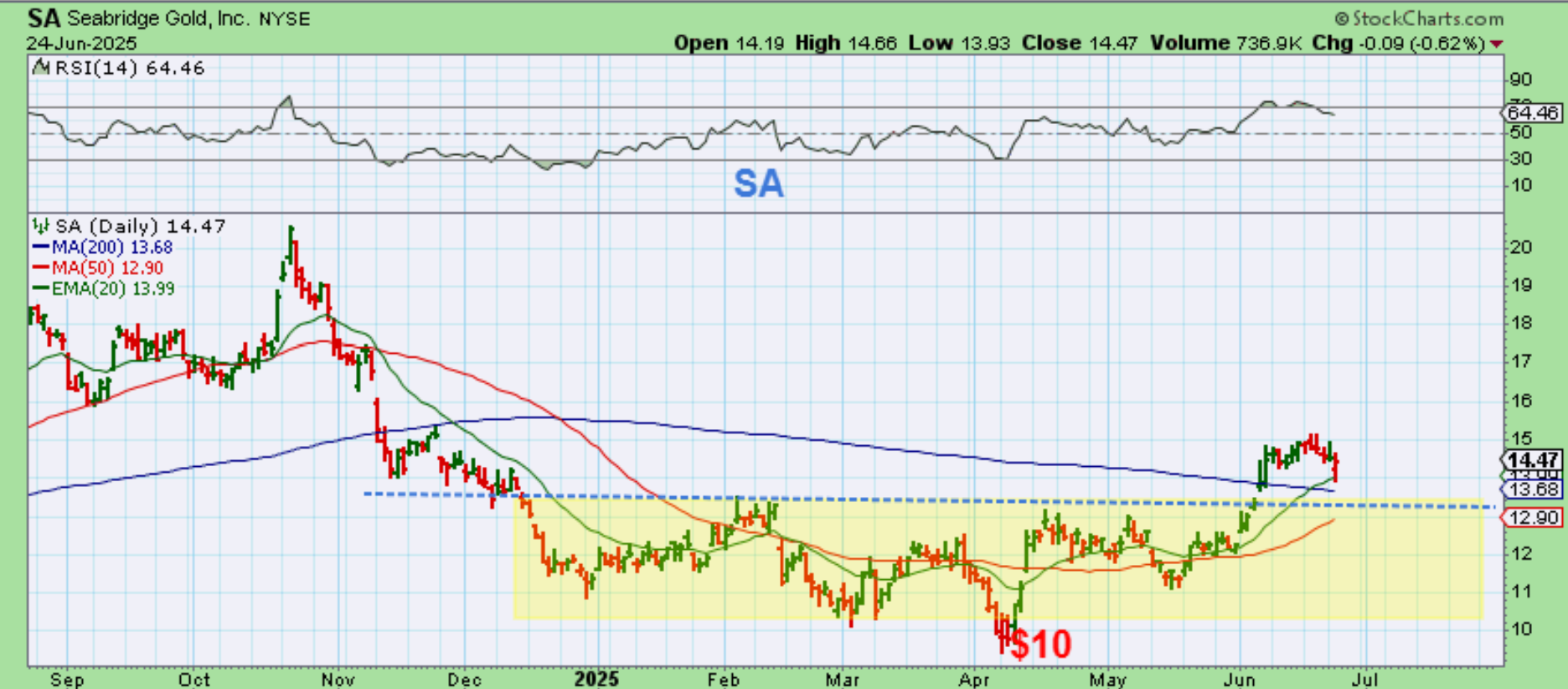Select the High 14.66 value
This screenshot has height=689, width=1568.
pyautogui.click(x=846, y=43)
